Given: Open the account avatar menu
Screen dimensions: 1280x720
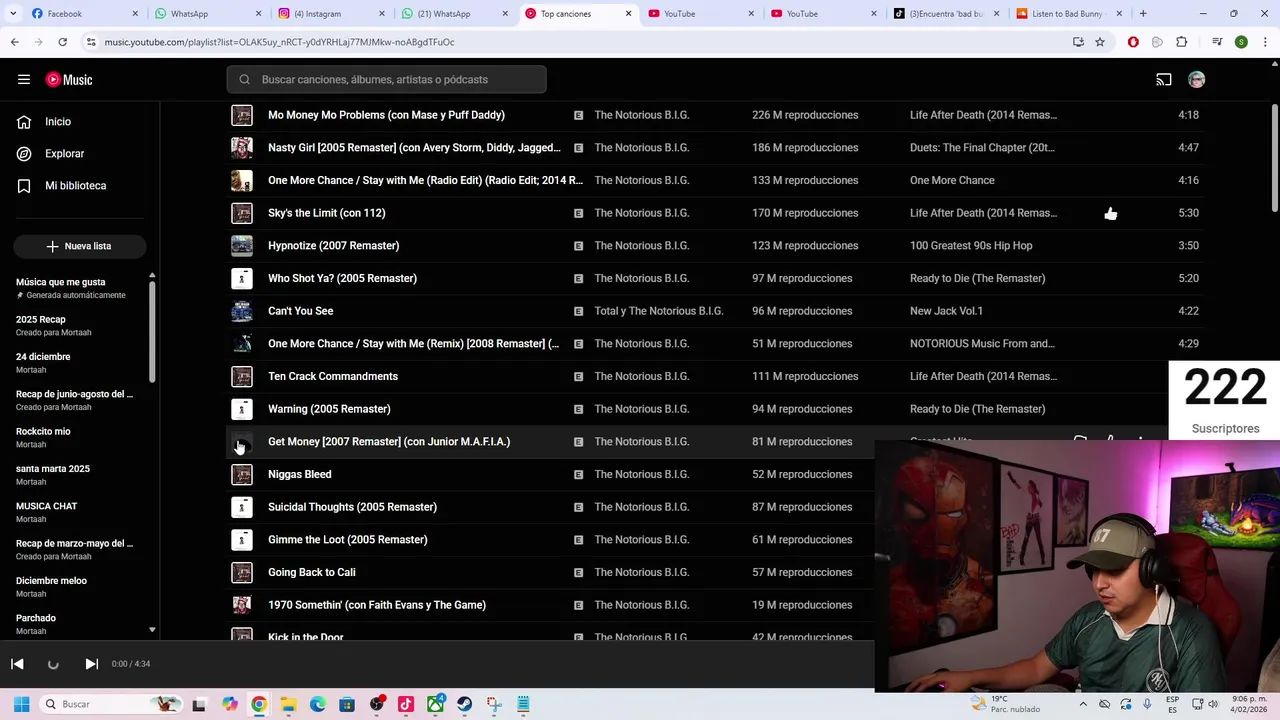Looking at the screenshot, I should [1197, 80].
